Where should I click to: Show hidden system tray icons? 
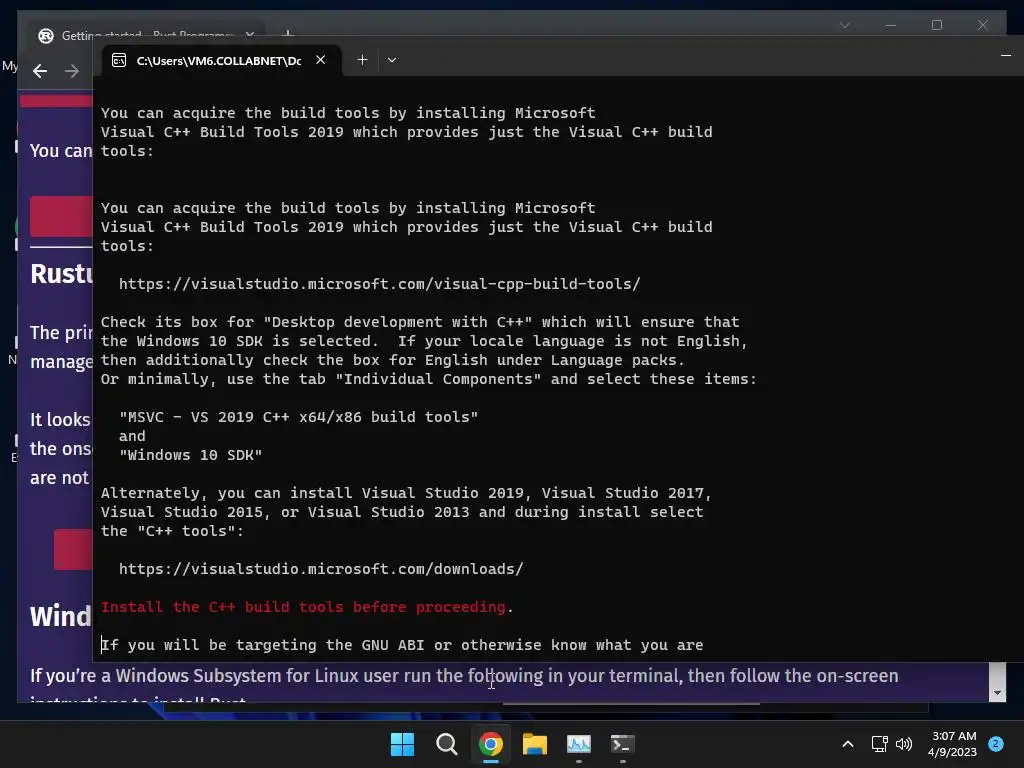tap(848, 744)
